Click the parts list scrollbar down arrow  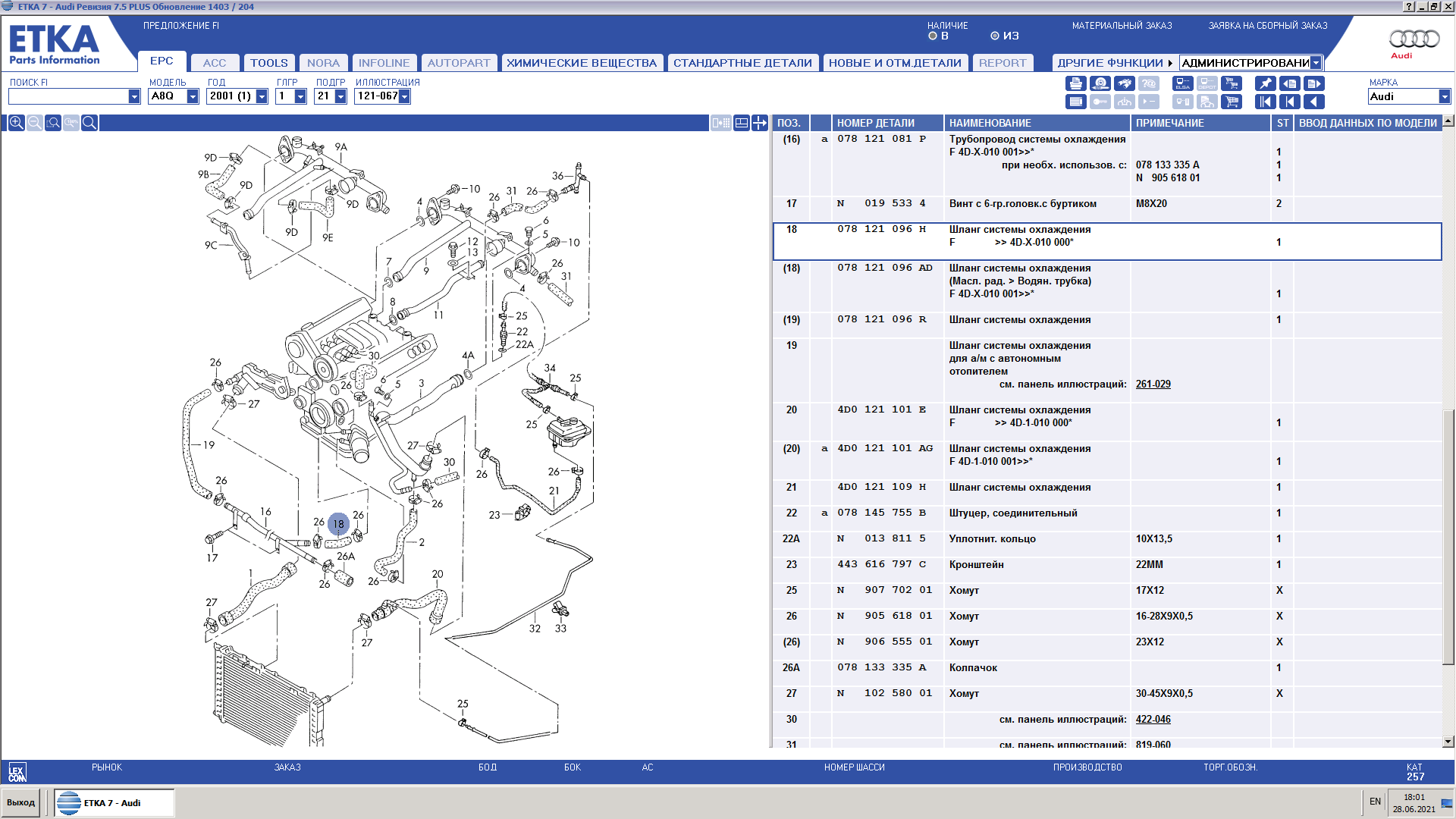point(1448,742)
